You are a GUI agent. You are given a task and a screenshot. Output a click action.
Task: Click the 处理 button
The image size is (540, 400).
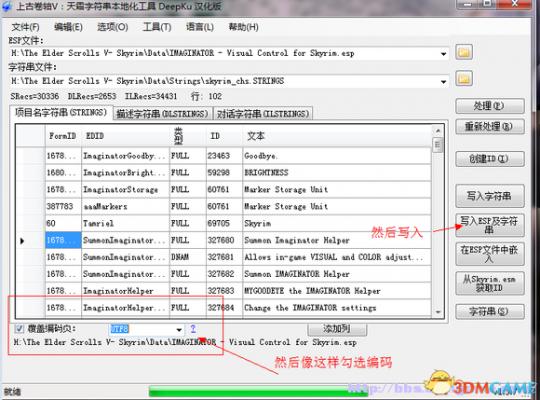pyautogui.click(x=490, y=106)
